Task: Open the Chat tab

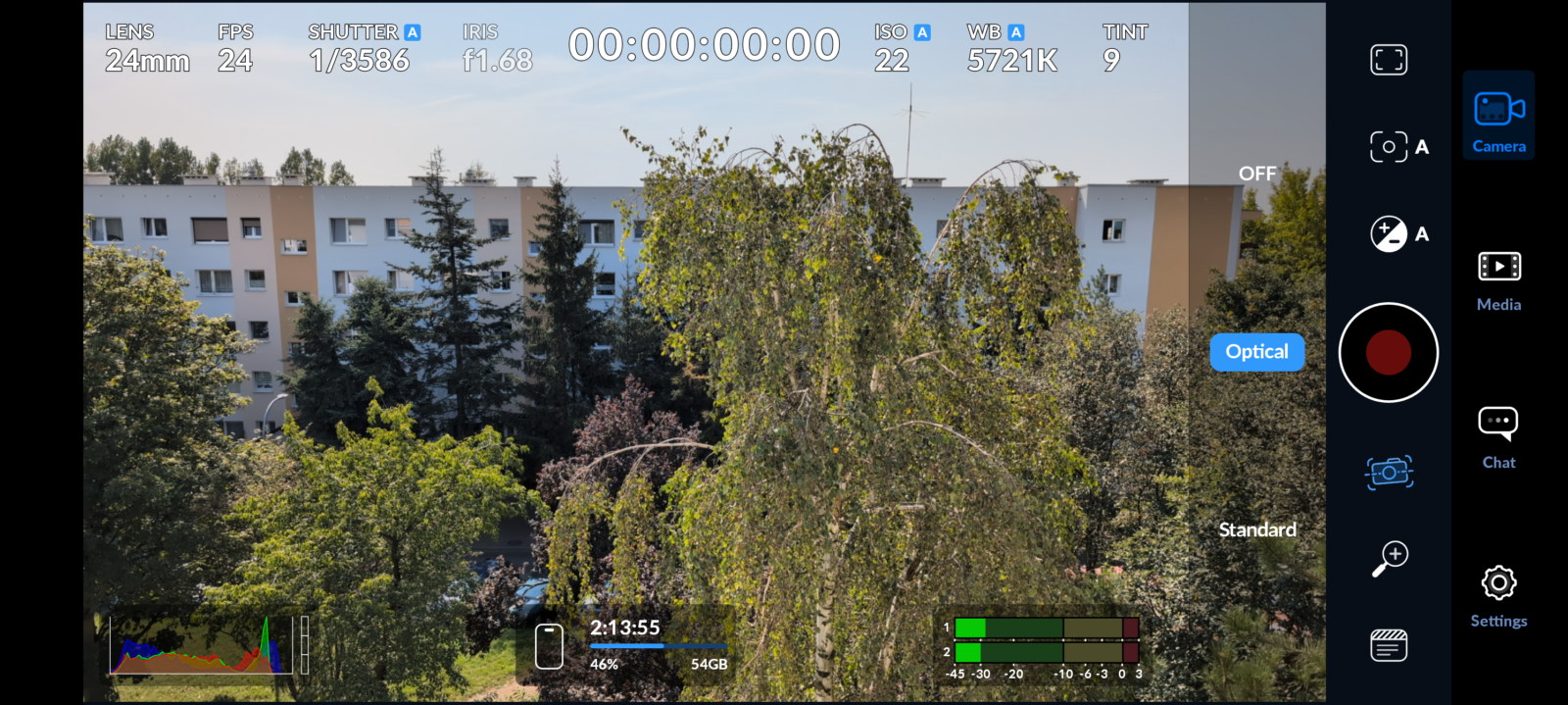Action: (x=1498, y=437)
